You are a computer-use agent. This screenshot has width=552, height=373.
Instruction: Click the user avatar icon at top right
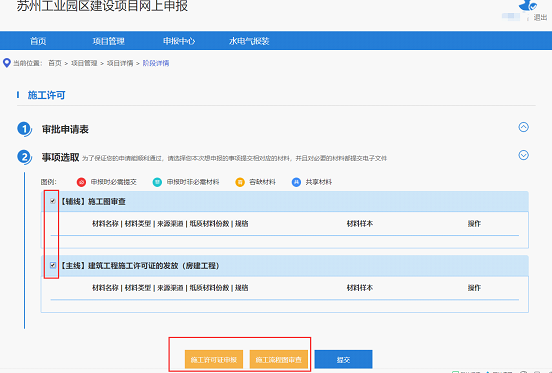527,5
